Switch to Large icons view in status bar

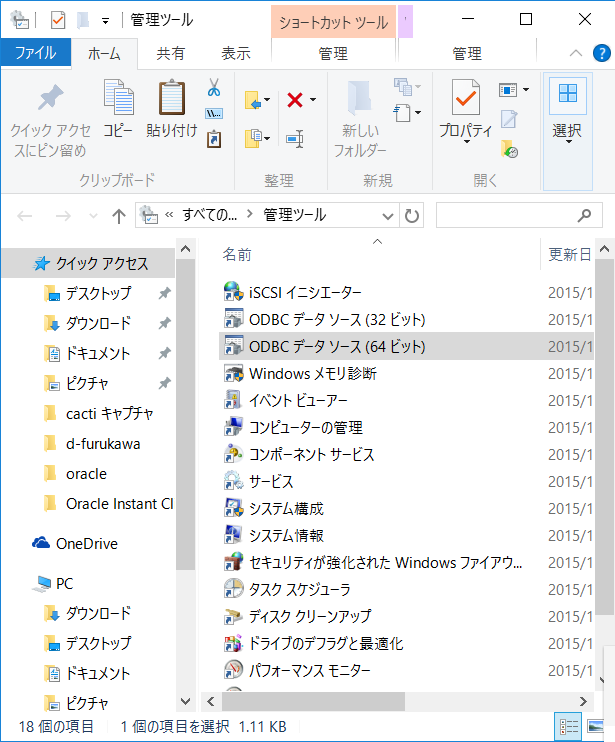(596, 726)
